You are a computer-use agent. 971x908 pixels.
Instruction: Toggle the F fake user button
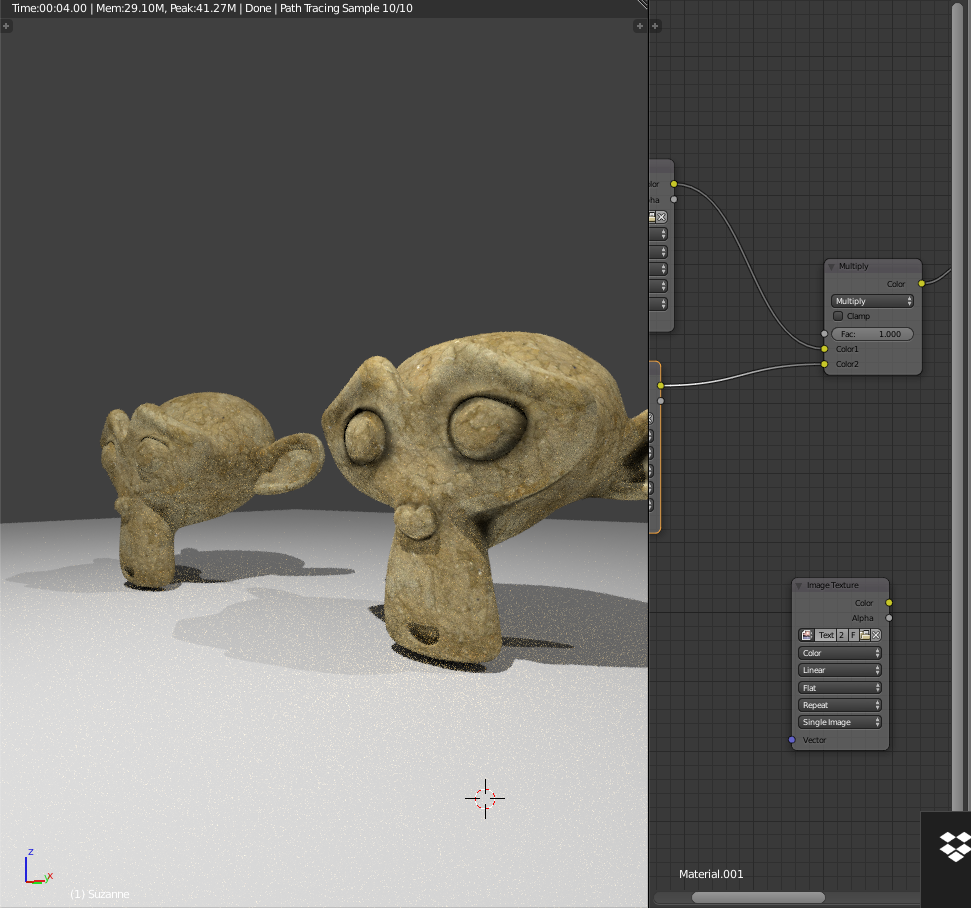click(x=853, y=635)
